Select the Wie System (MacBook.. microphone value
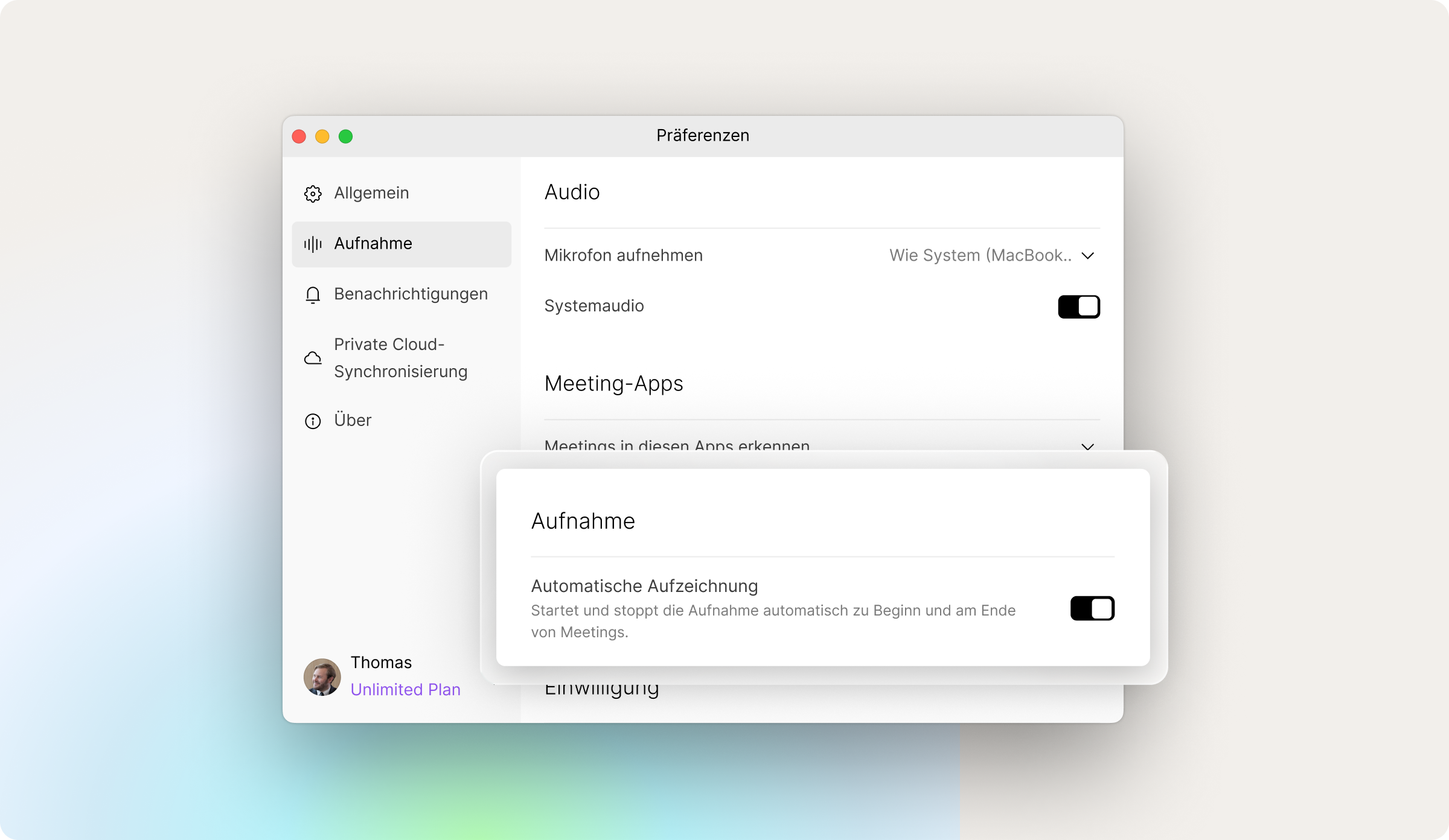The height and width of the screenshot is (840, 1449). click(980, 256)
